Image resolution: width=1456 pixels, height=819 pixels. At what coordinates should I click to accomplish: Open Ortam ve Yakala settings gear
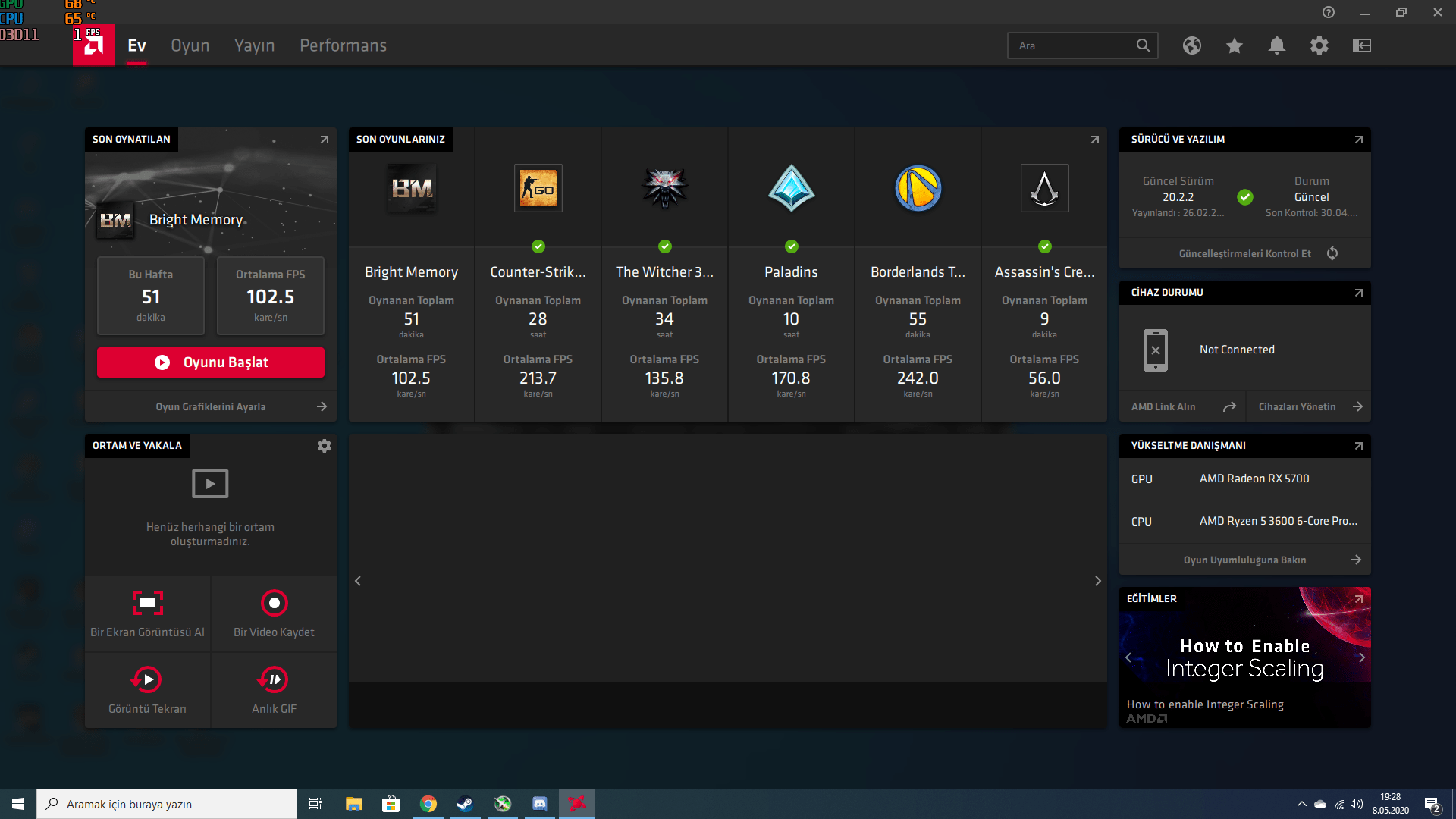[324, 446]
